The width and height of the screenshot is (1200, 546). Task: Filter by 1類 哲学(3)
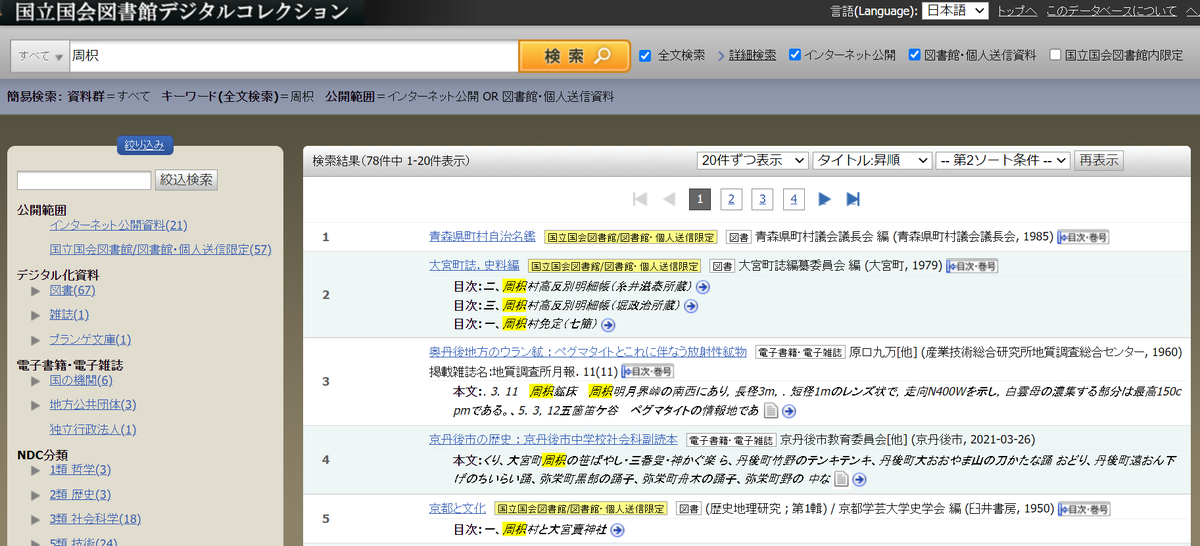pos(80,470)
